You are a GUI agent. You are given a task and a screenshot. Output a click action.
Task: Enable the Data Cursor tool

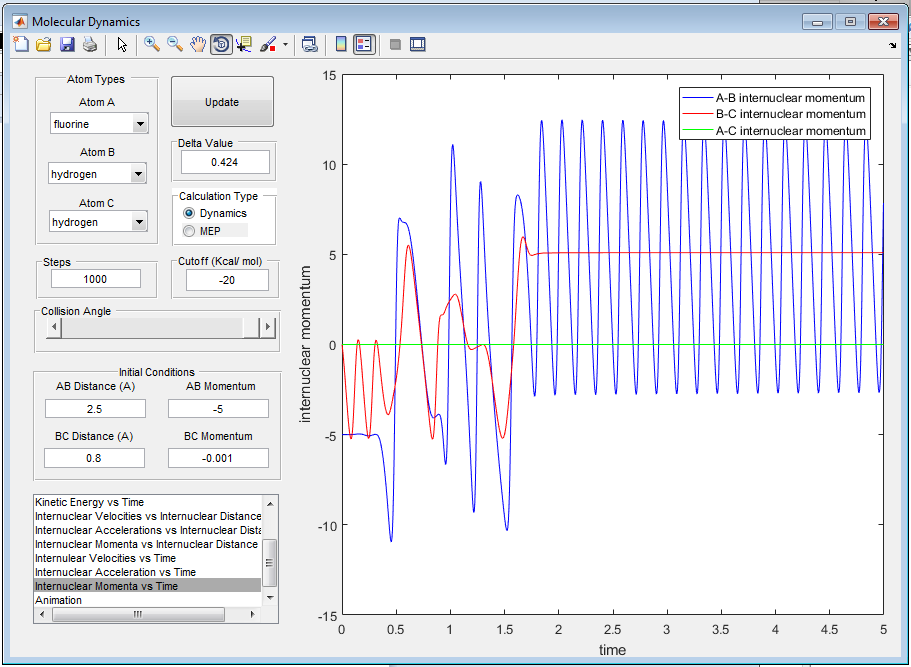click(x=244, y=44)
